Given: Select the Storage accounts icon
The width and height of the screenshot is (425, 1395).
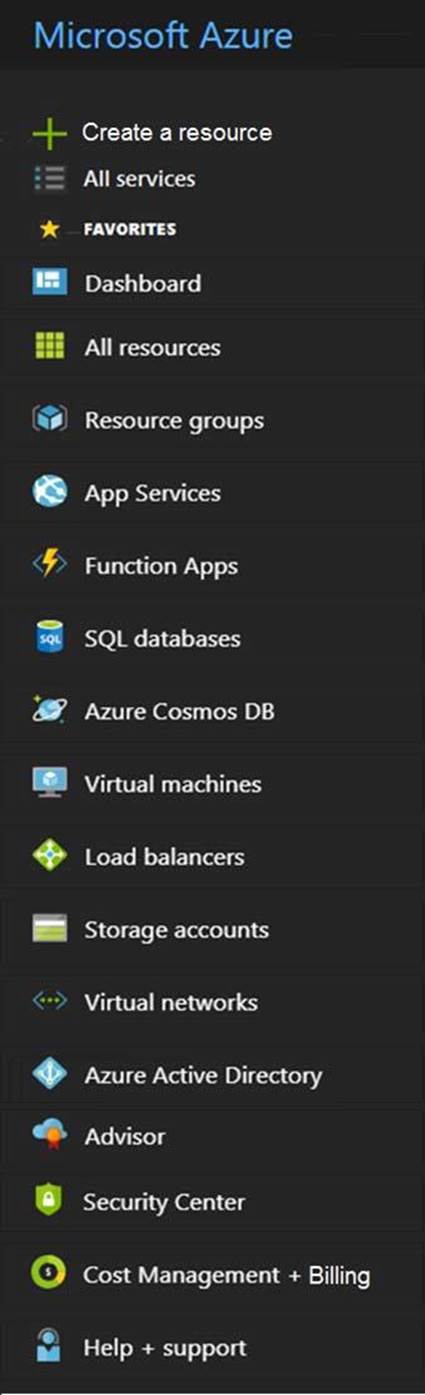Looking at the screenshot, I should click(49, 930).
